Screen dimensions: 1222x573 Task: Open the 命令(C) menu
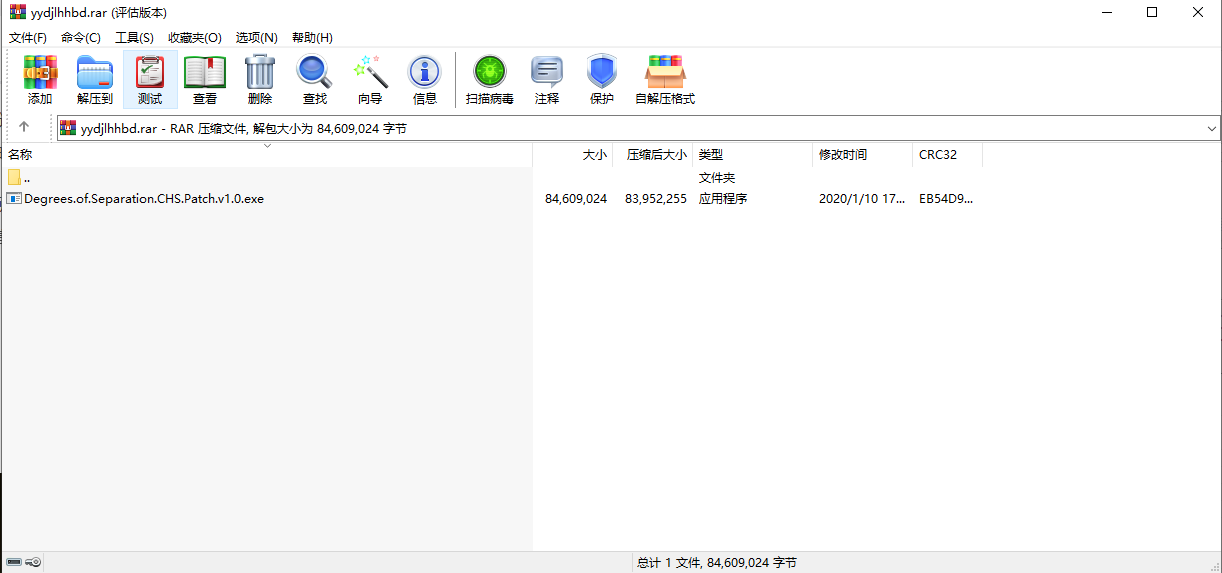pos(81,37)
